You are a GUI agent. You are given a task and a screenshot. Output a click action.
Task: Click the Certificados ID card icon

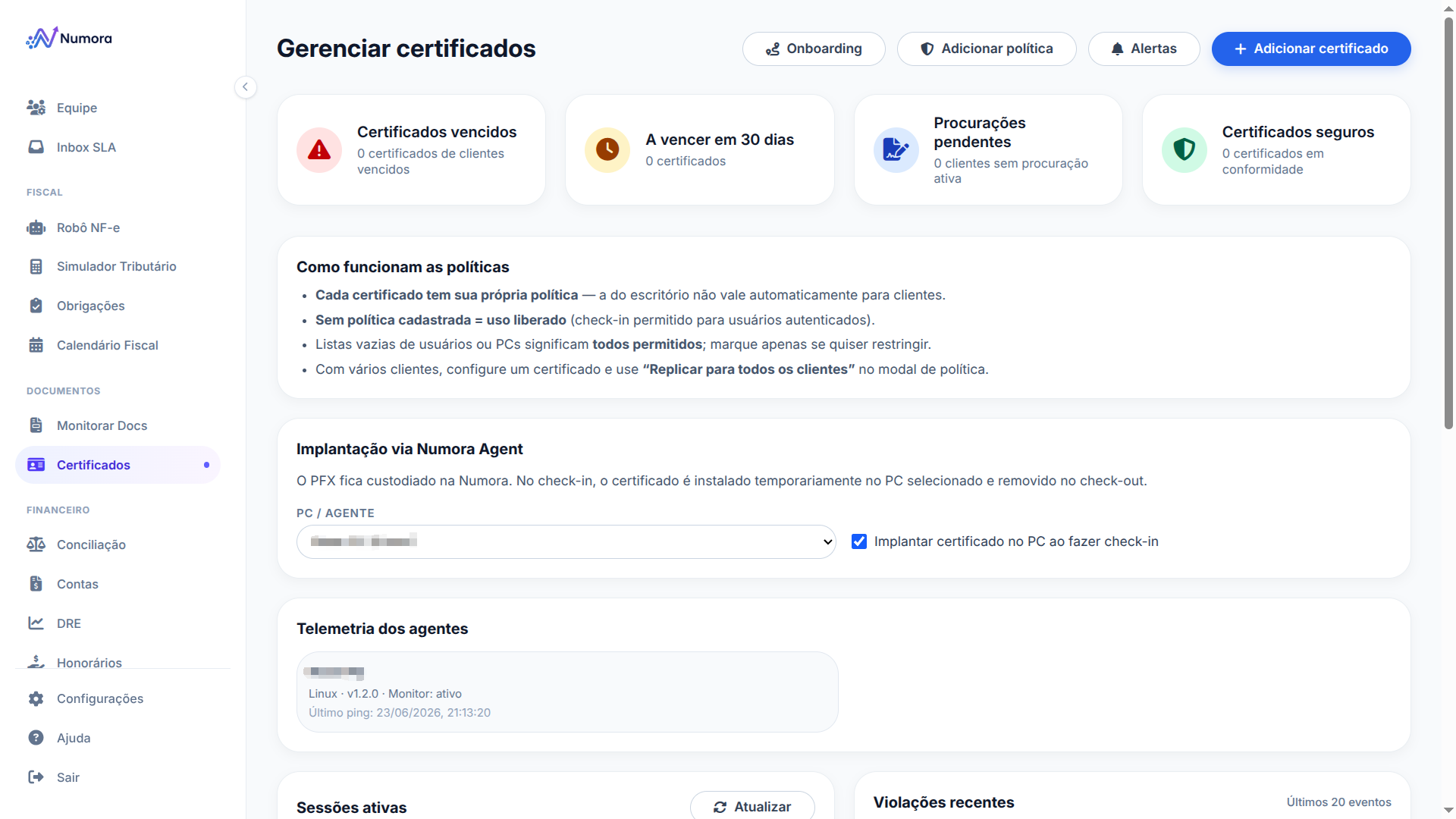pos(36,465)
